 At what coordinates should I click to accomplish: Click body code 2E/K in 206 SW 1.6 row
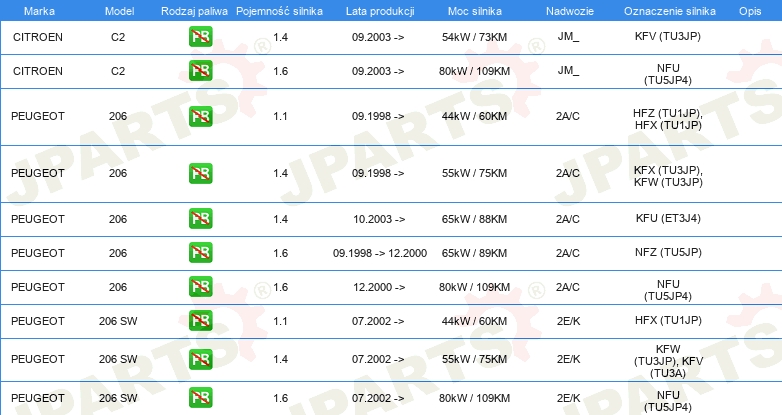point(569,398)
